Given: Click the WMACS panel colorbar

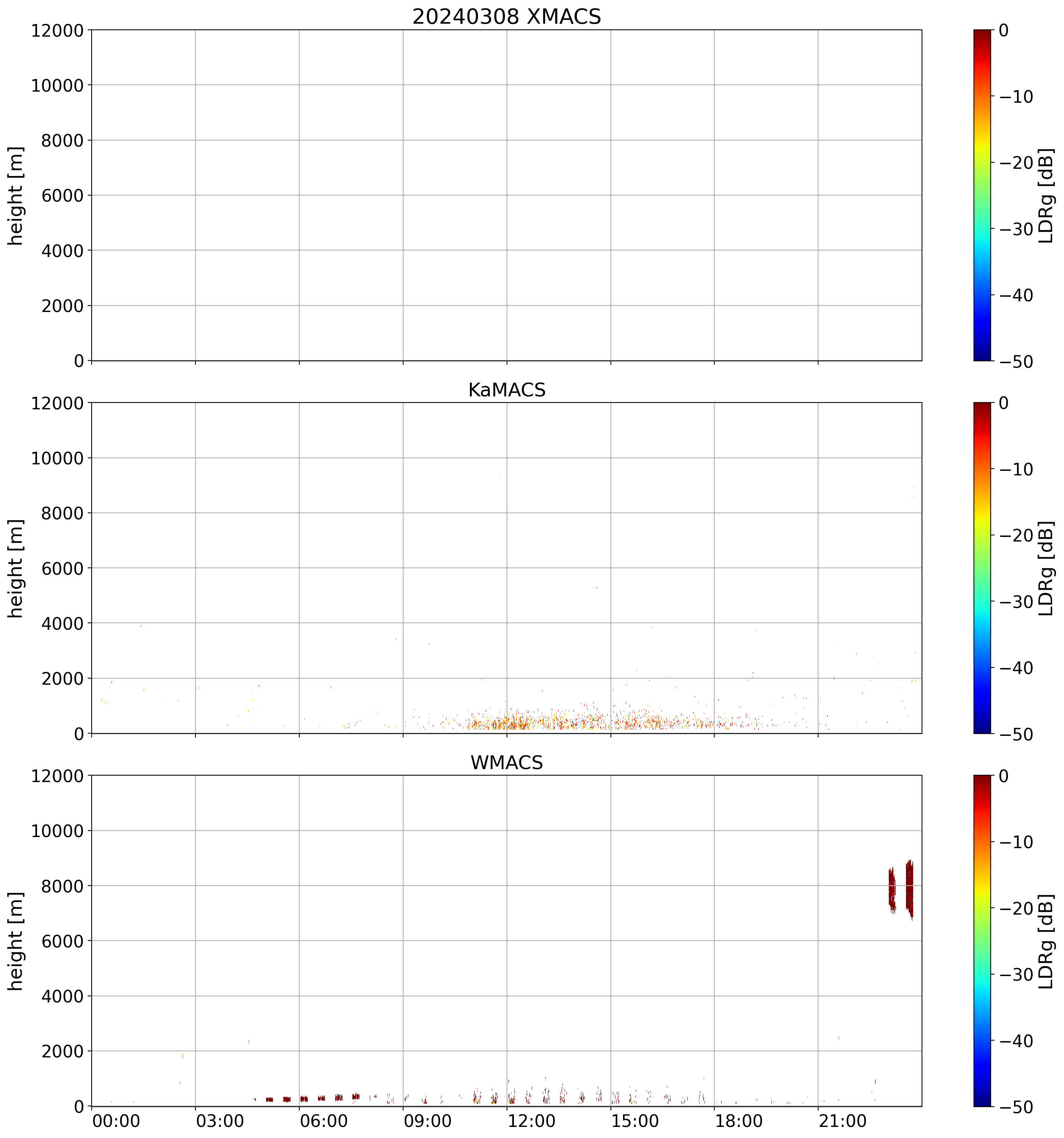Looking at the screenshot, I should coord(982,941).
